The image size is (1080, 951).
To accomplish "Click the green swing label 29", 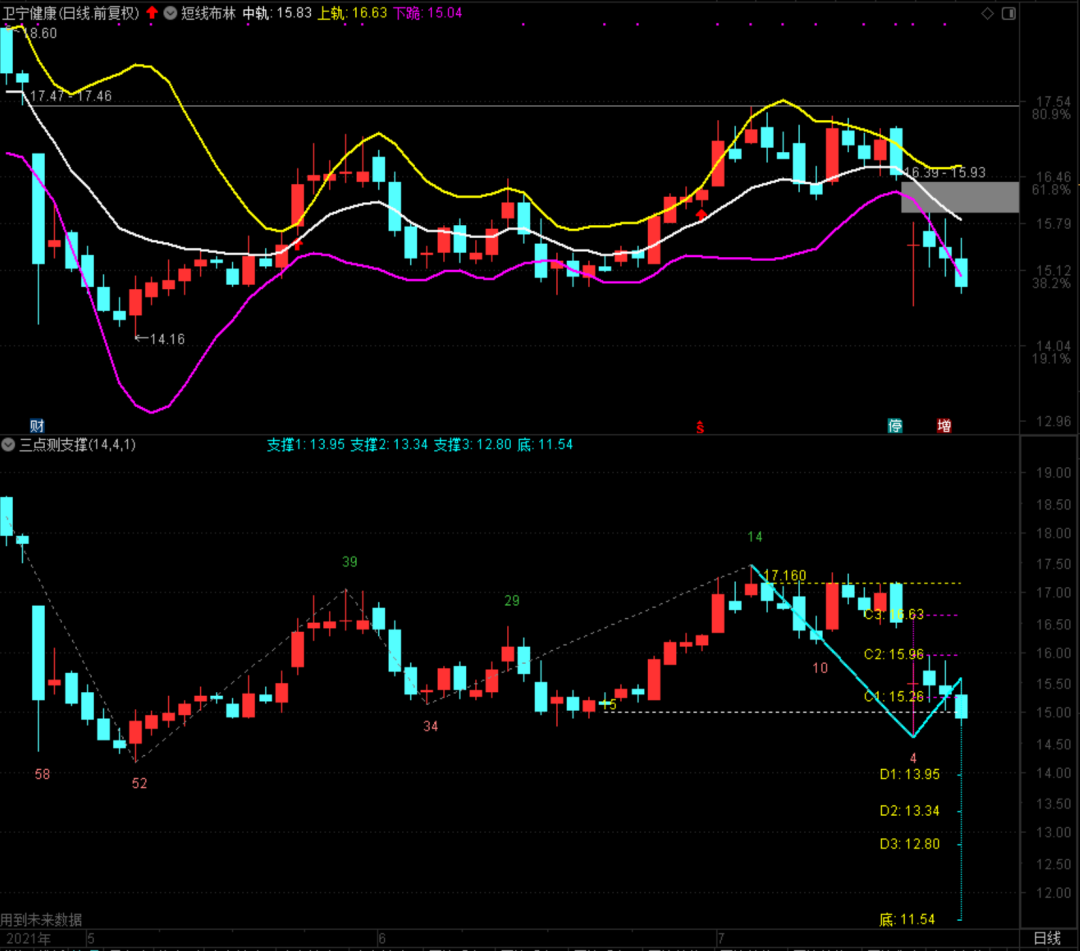I will [511, 601].
